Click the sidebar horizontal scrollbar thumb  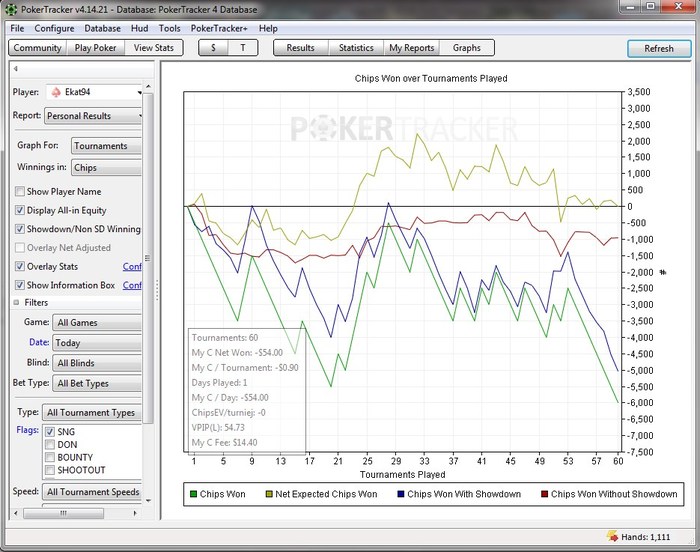pyautogui.click(x=63, y=513)
